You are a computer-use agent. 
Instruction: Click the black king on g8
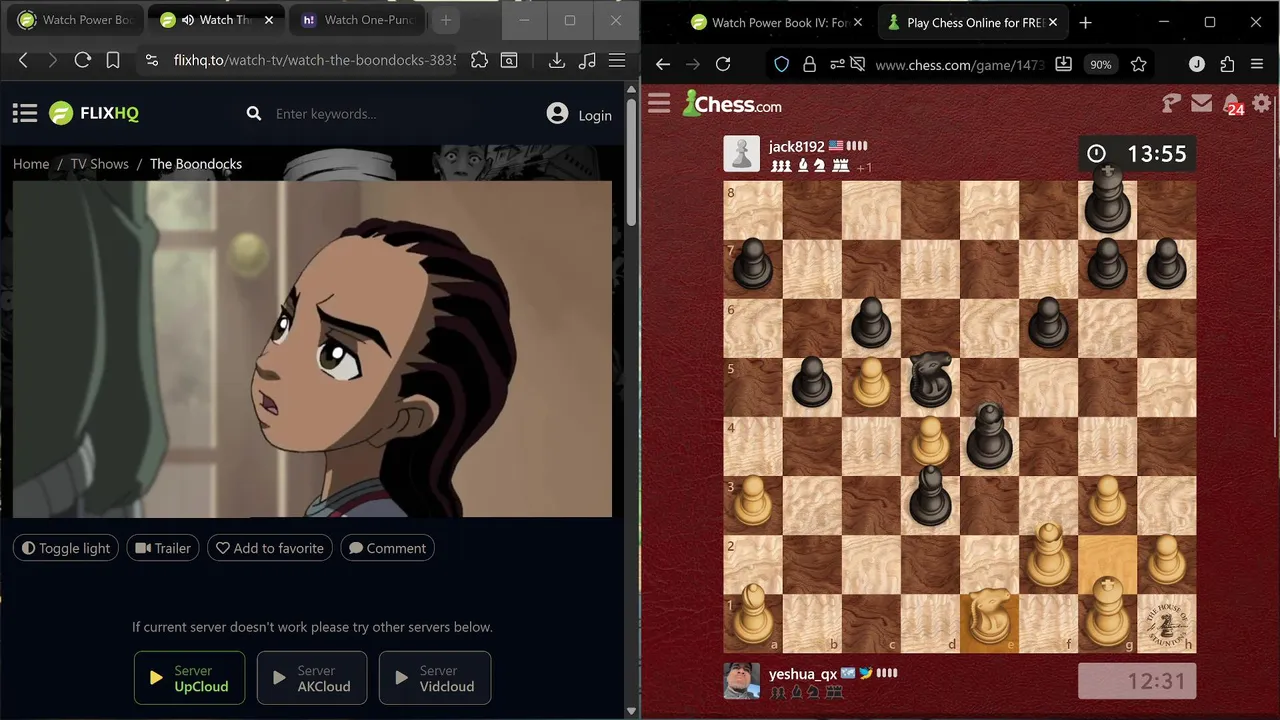pyautogui.click(x=1107, y=200)
